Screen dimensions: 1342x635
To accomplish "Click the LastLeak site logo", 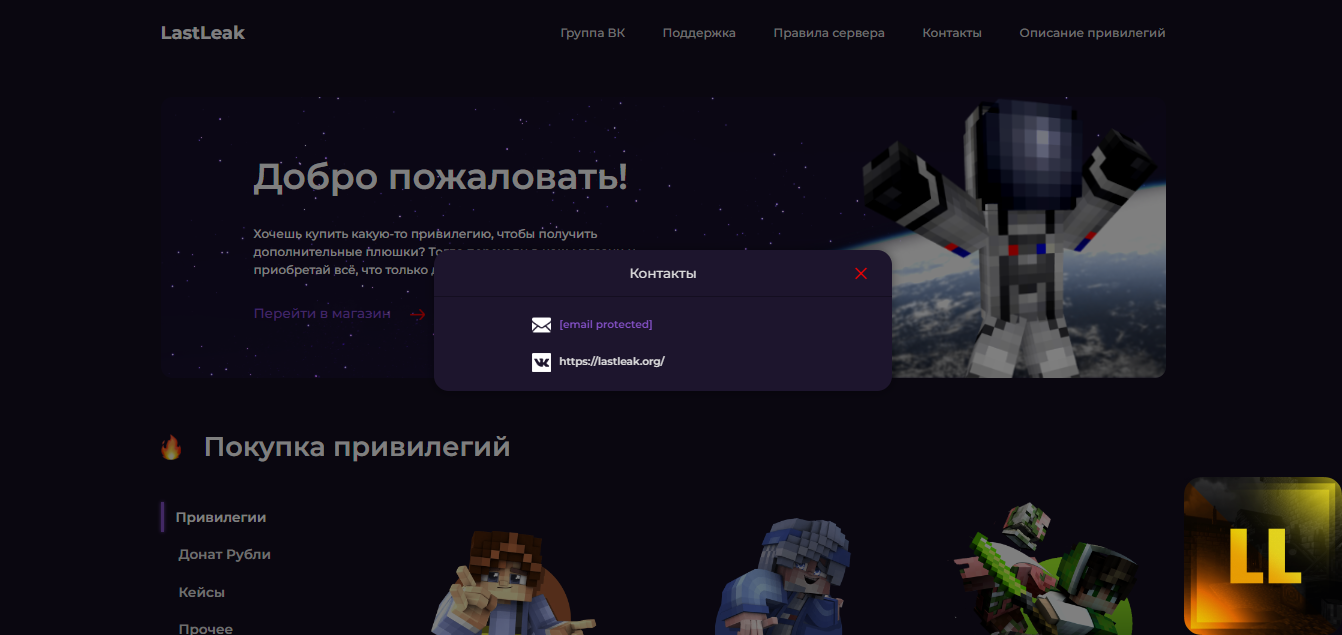I will (x=202, y=33).
